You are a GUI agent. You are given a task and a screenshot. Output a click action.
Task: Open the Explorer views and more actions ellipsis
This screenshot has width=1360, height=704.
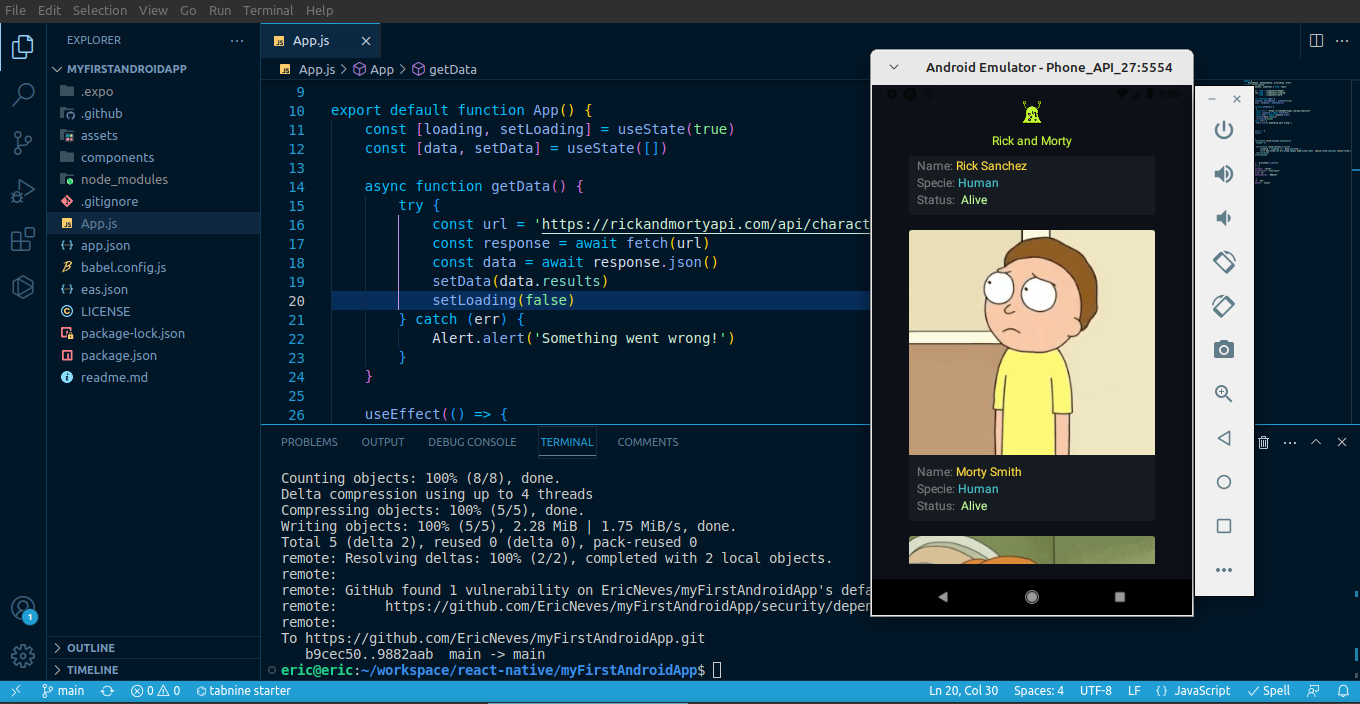click(x=237, y=41)
